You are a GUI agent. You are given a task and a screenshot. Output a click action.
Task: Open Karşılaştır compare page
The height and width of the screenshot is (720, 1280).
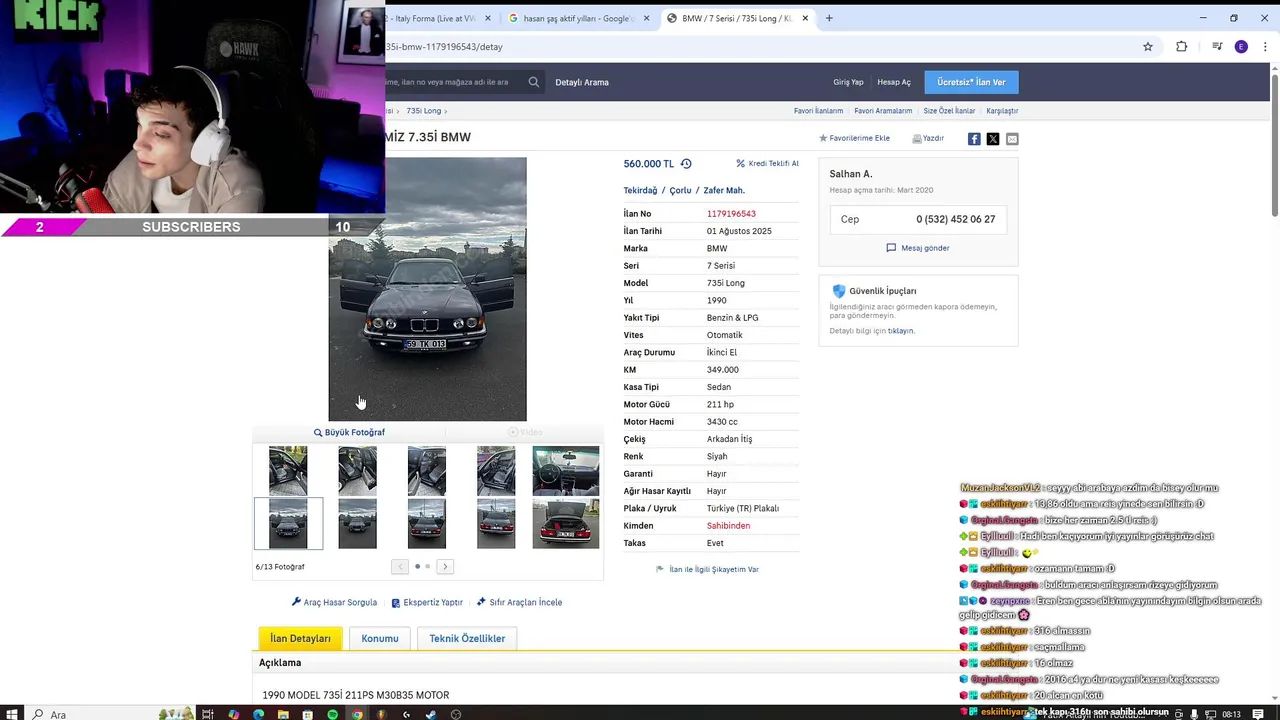tap(1002, 111)
